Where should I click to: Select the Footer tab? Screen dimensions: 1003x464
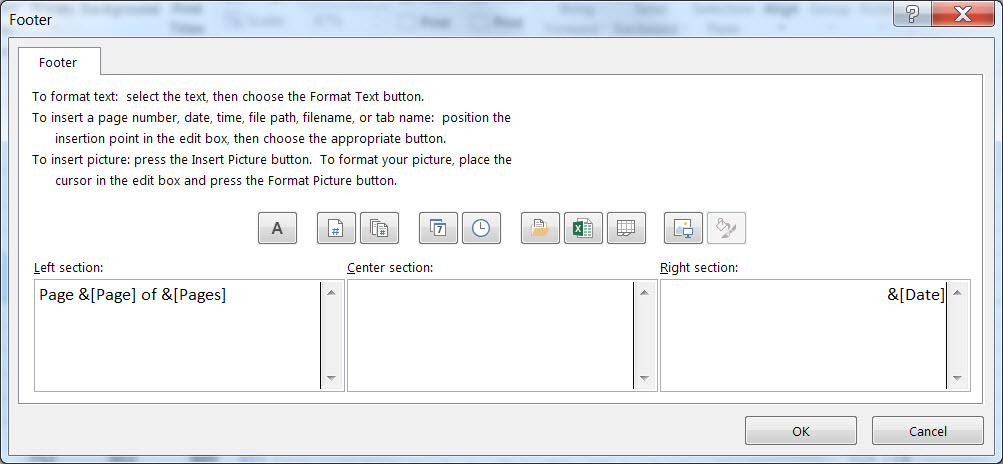[58, 62]
